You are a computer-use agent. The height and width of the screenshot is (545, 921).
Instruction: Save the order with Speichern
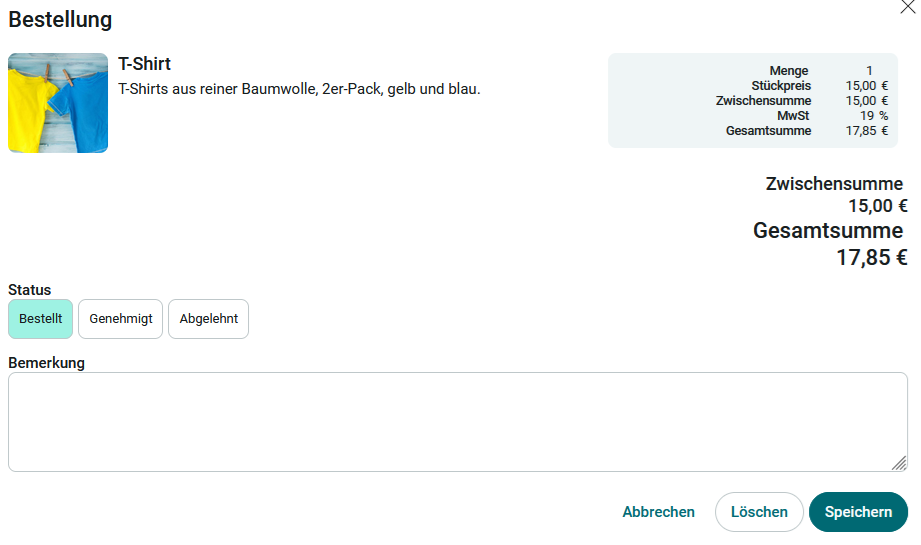858,512
